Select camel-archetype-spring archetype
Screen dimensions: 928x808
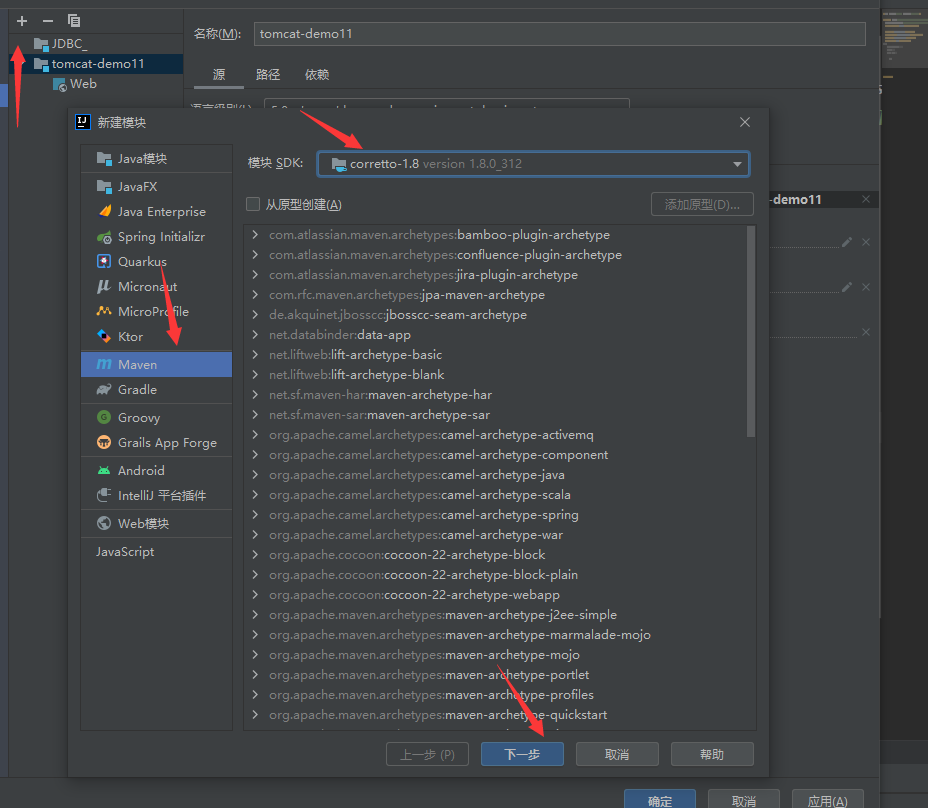pos(424,515)
